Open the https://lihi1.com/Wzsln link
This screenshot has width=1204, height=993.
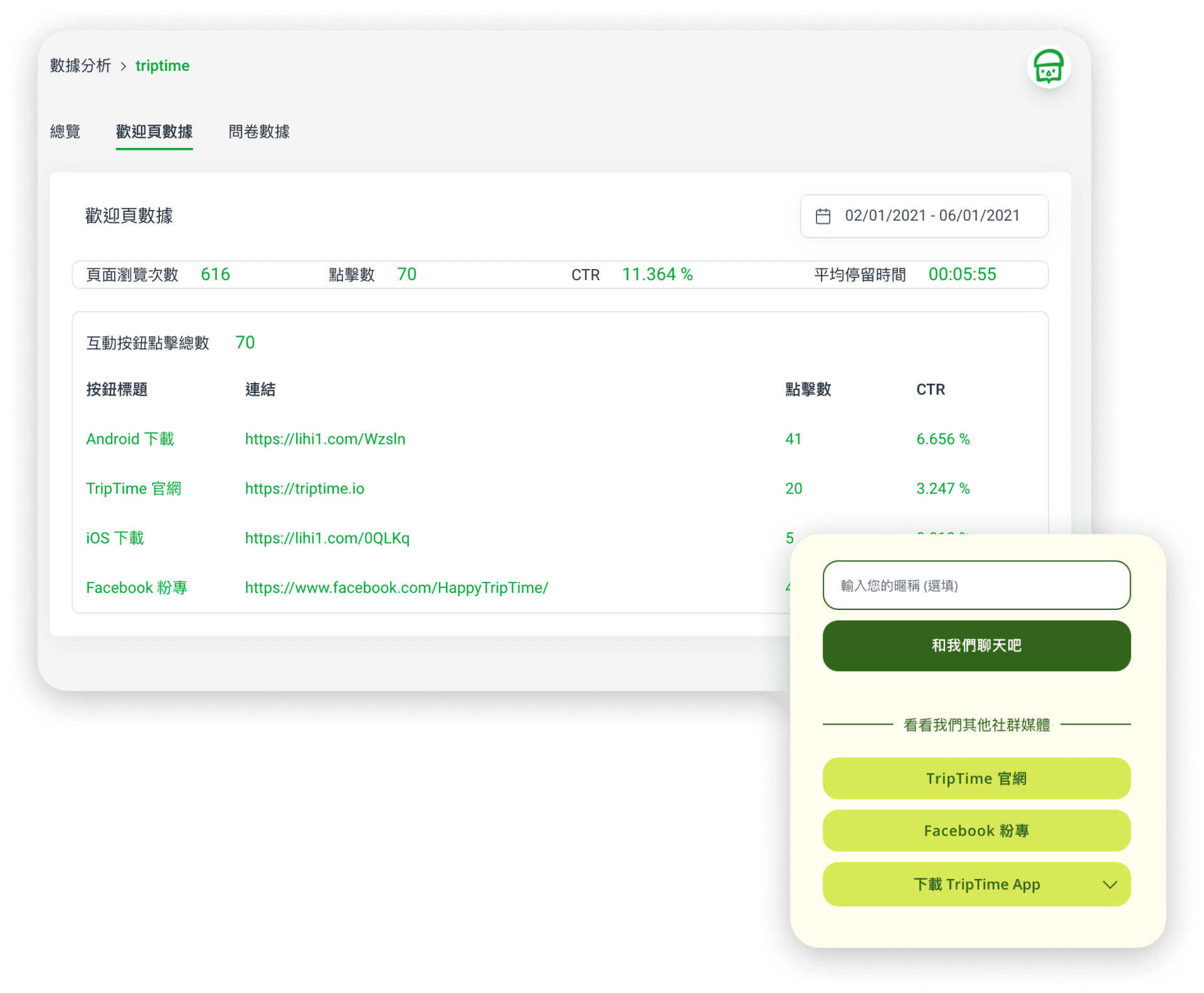coord(325,439)
